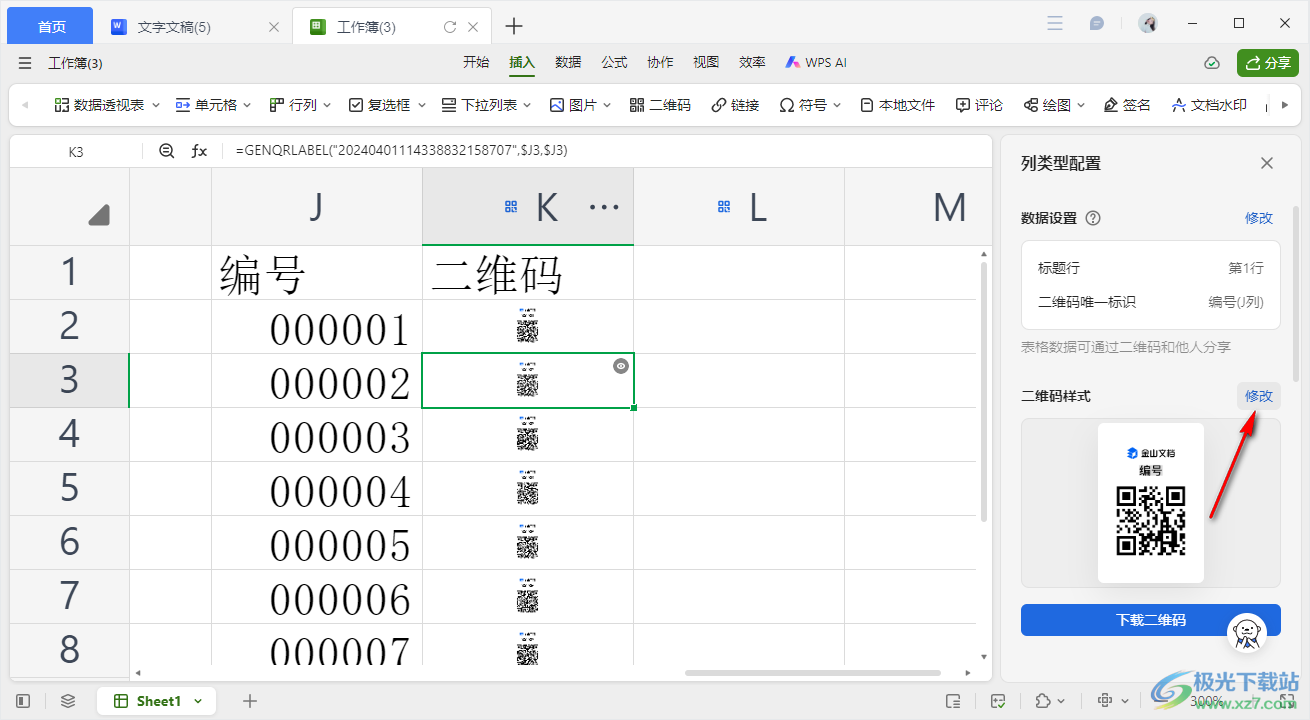
Task: Click the formula bar GENQRLABEL text
Action: click(402, 150)
